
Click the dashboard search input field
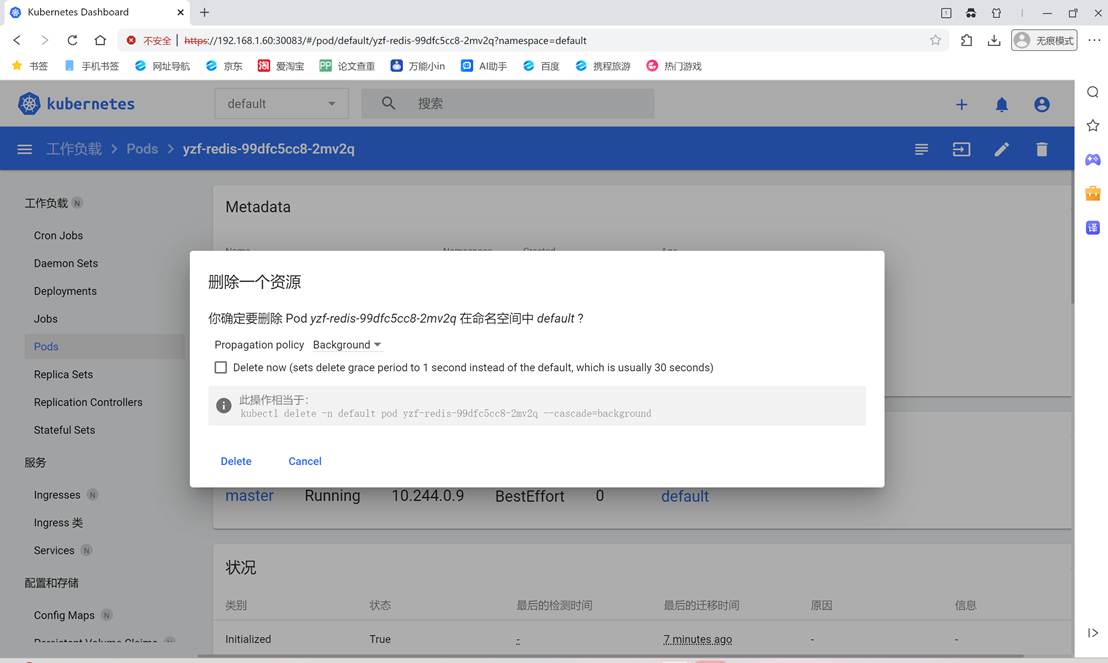507,103
